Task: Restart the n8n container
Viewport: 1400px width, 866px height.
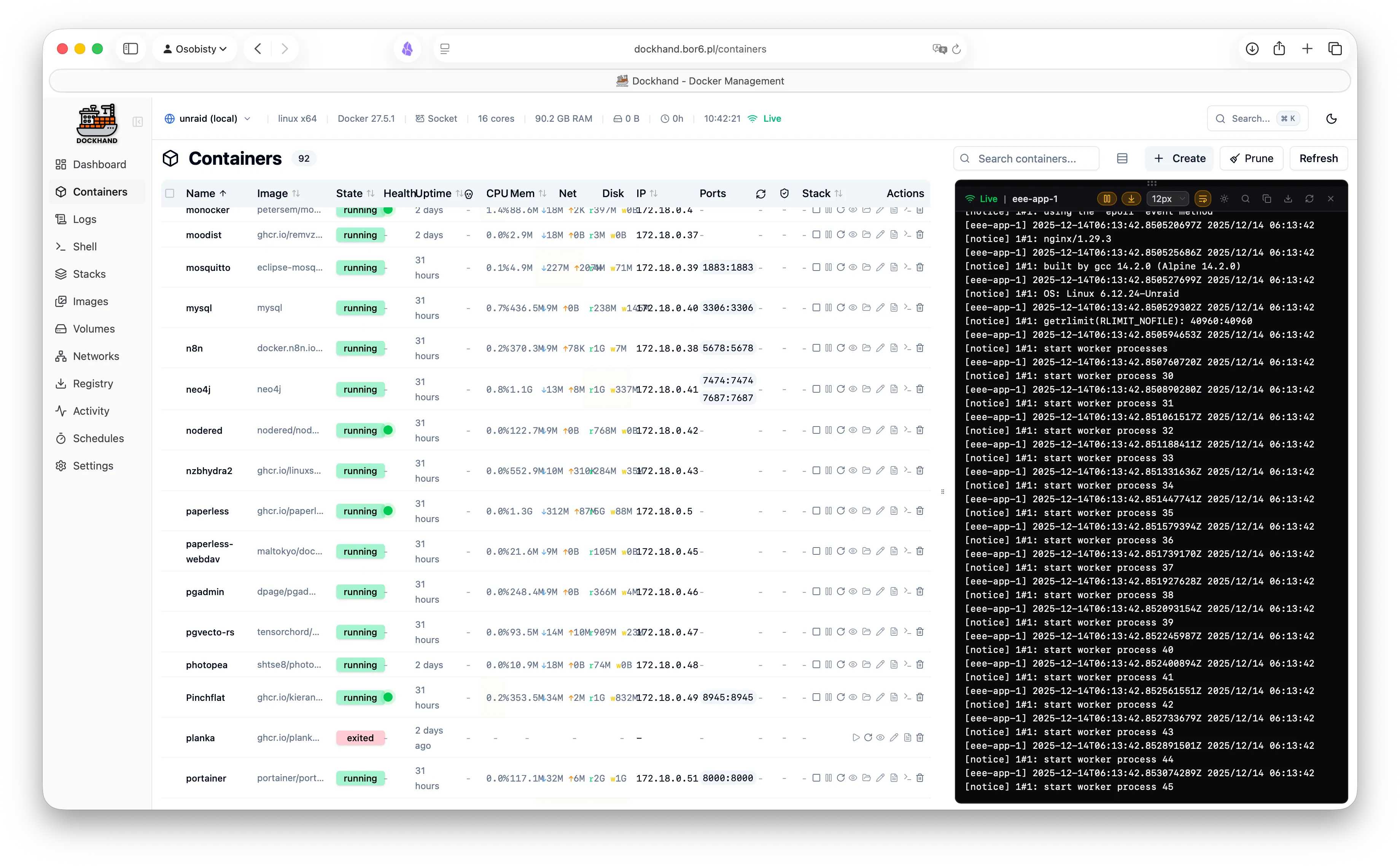Action: point(841,348)
